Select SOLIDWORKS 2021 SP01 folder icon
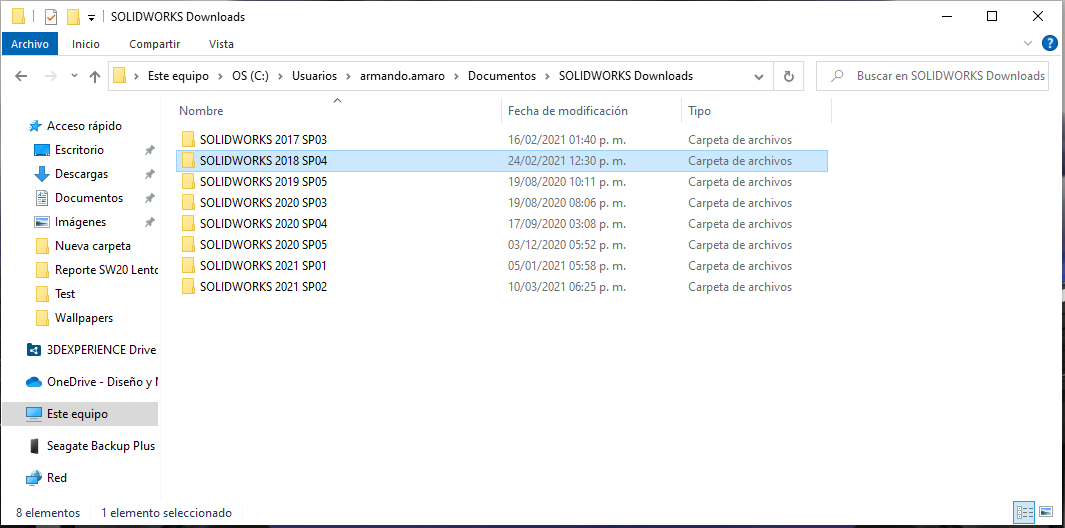 (x=188, y=266)
